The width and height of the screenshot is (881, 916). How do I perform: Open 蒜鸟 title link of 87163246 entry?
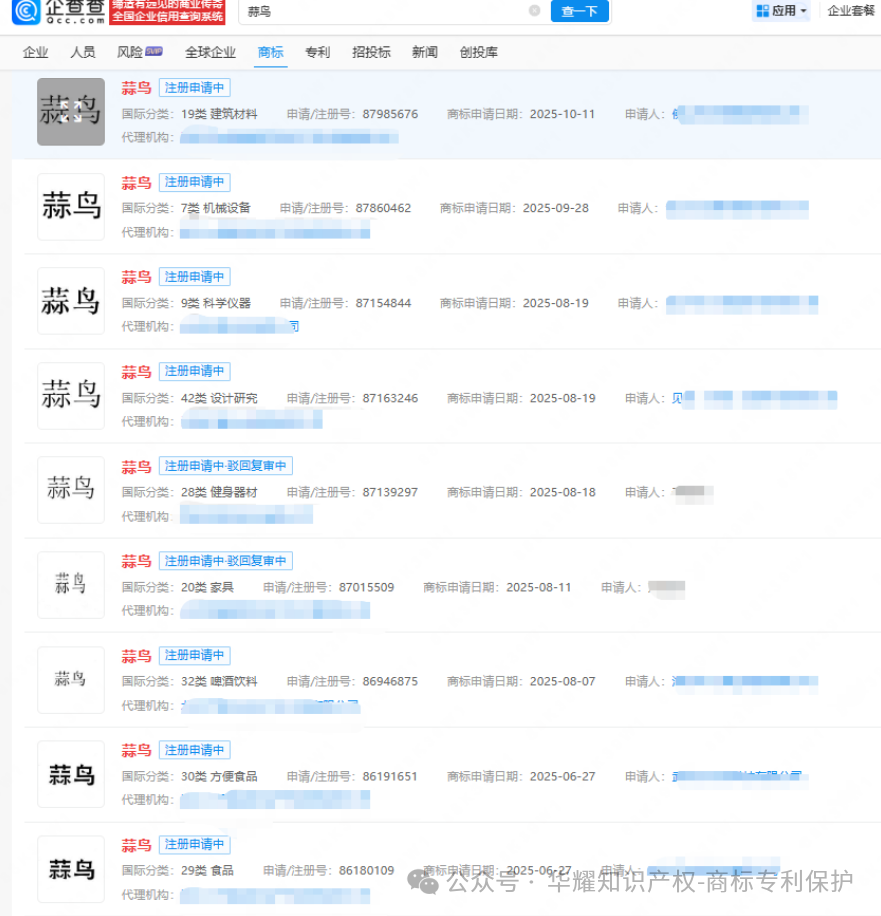[136, 372]
